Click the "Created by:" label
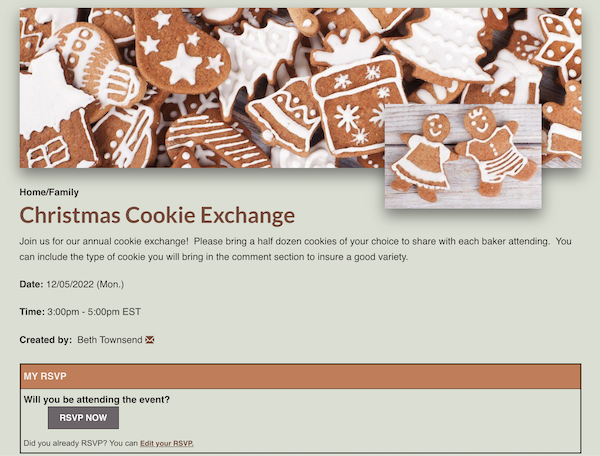This screenshot has height=456, width=600. click(46, 340)
